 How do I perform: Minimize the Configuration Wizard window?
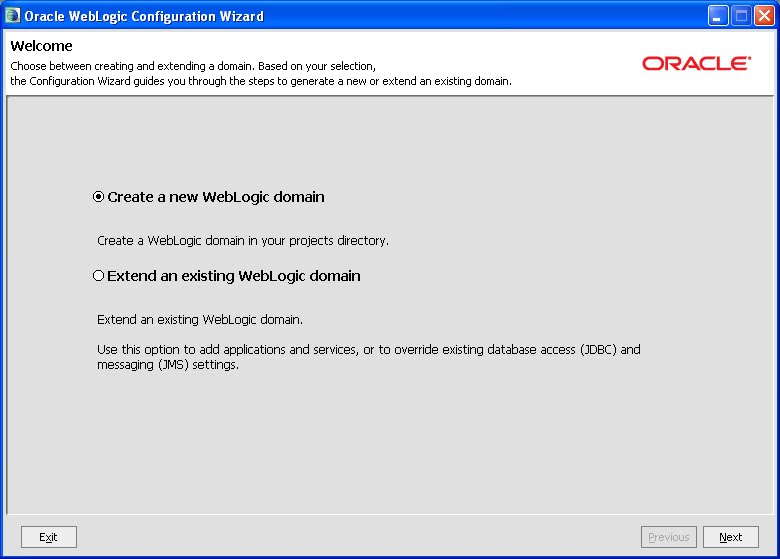tap(717, 16)
